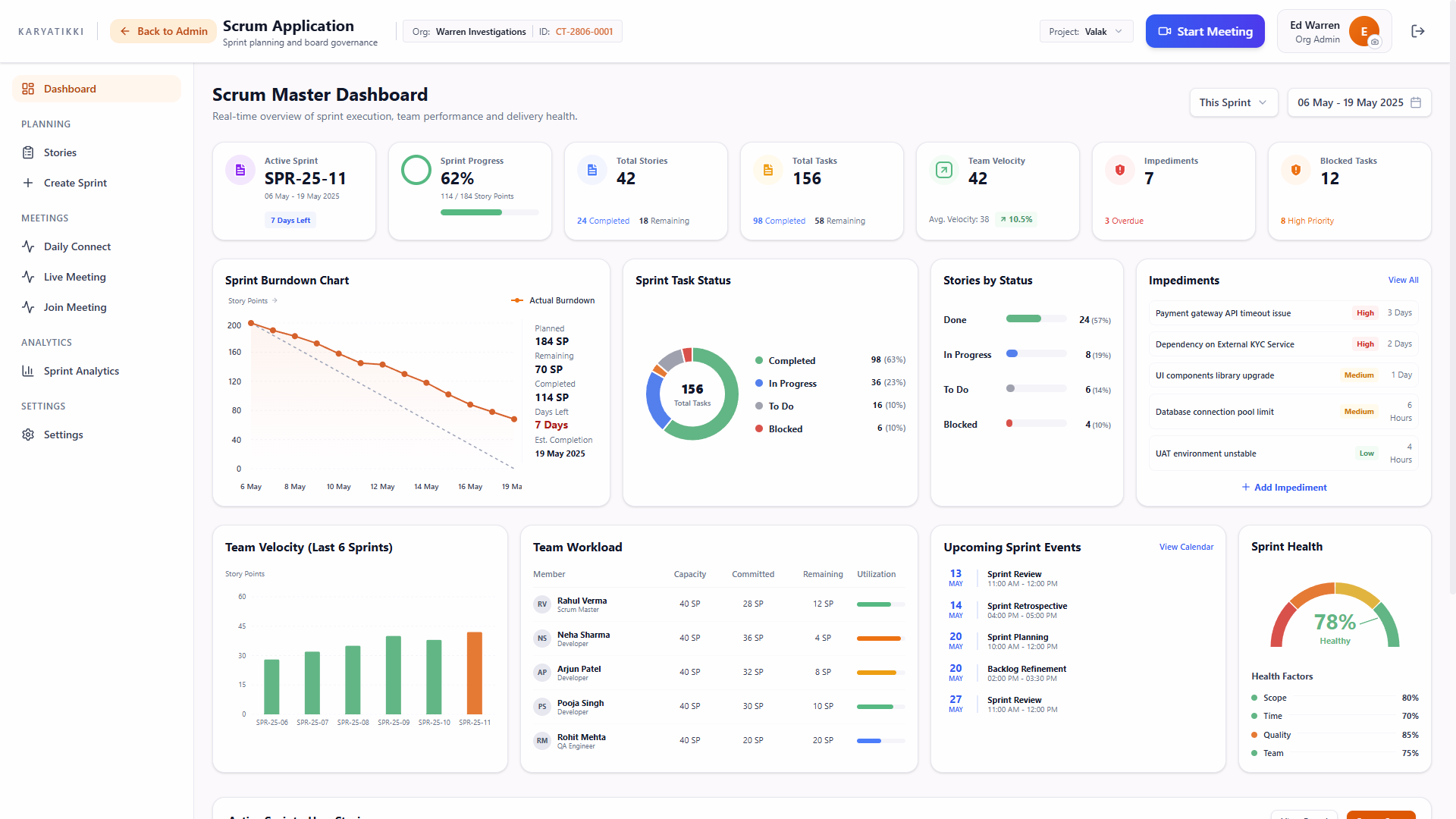1456x819 pixels.
Task: Click the Impediments shield icon on the card
Action: coord(1120,170)
